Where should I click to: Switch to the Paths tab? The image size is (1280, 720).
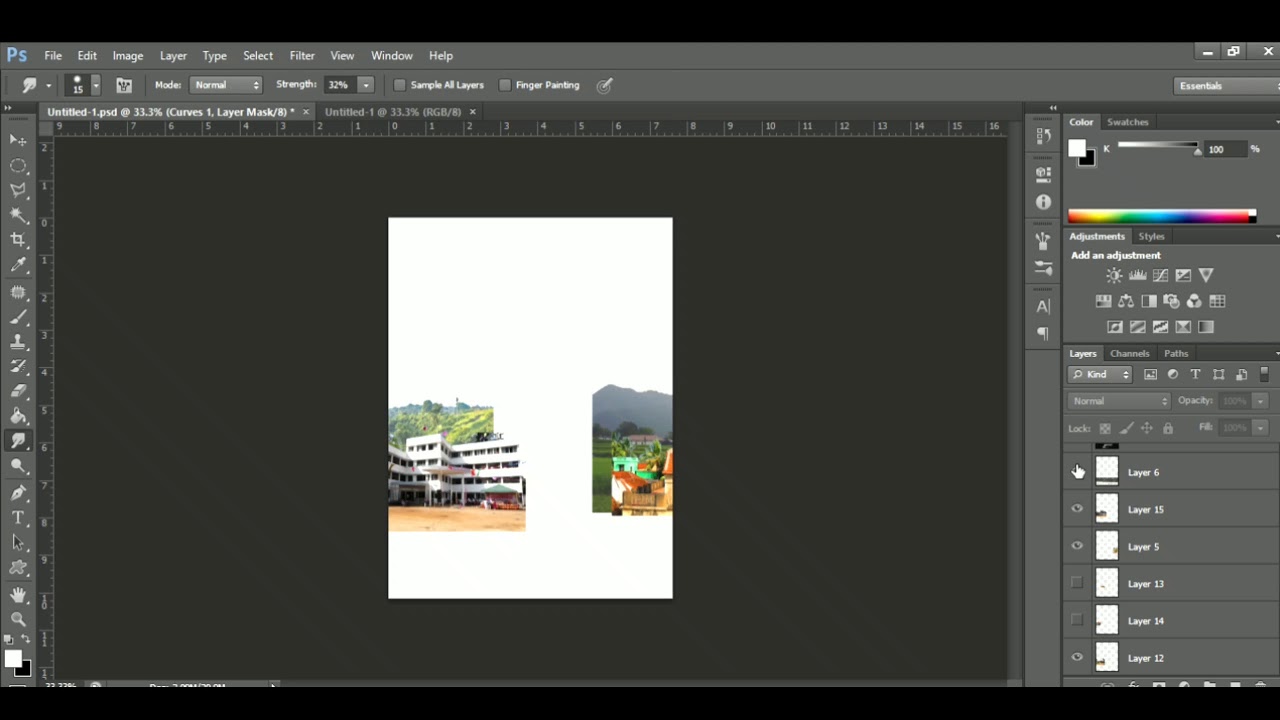(1176, 353)
